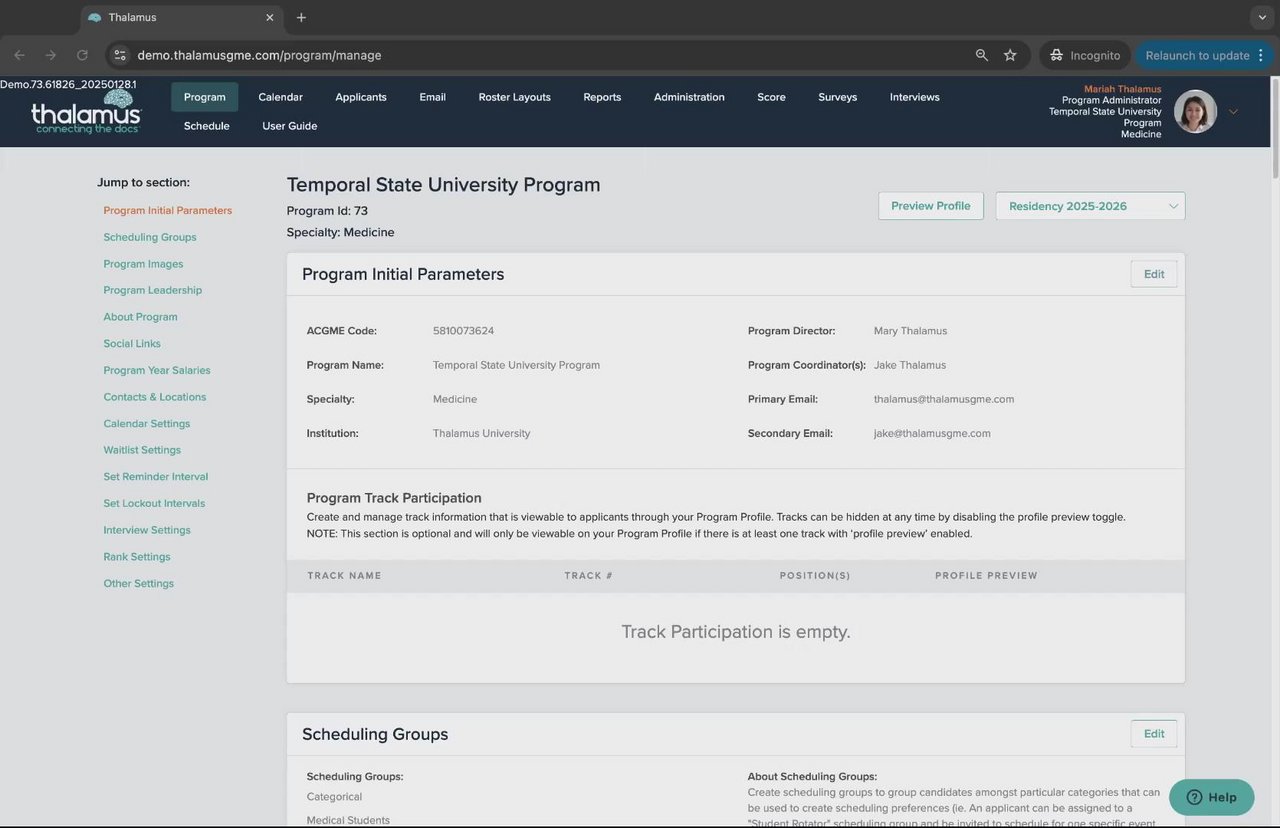
Task: Click primary email thalamus@thalamusgme.com
Action: [944, 399]
